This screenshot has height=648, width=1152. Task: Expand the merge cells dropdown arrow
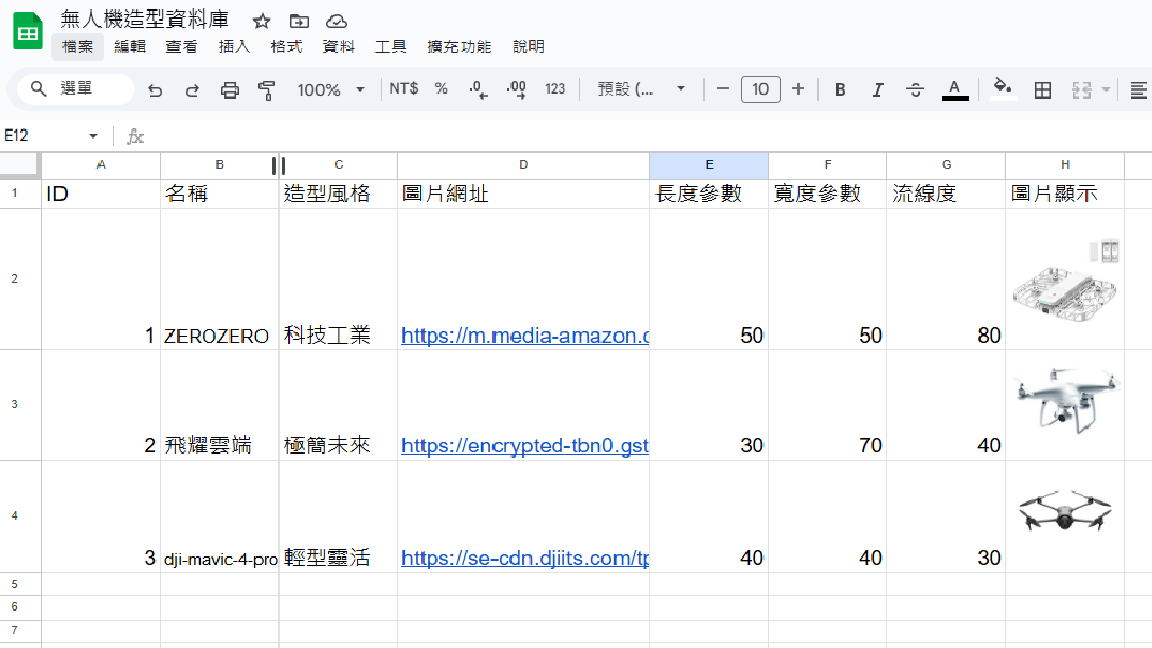pos(1106,90)
